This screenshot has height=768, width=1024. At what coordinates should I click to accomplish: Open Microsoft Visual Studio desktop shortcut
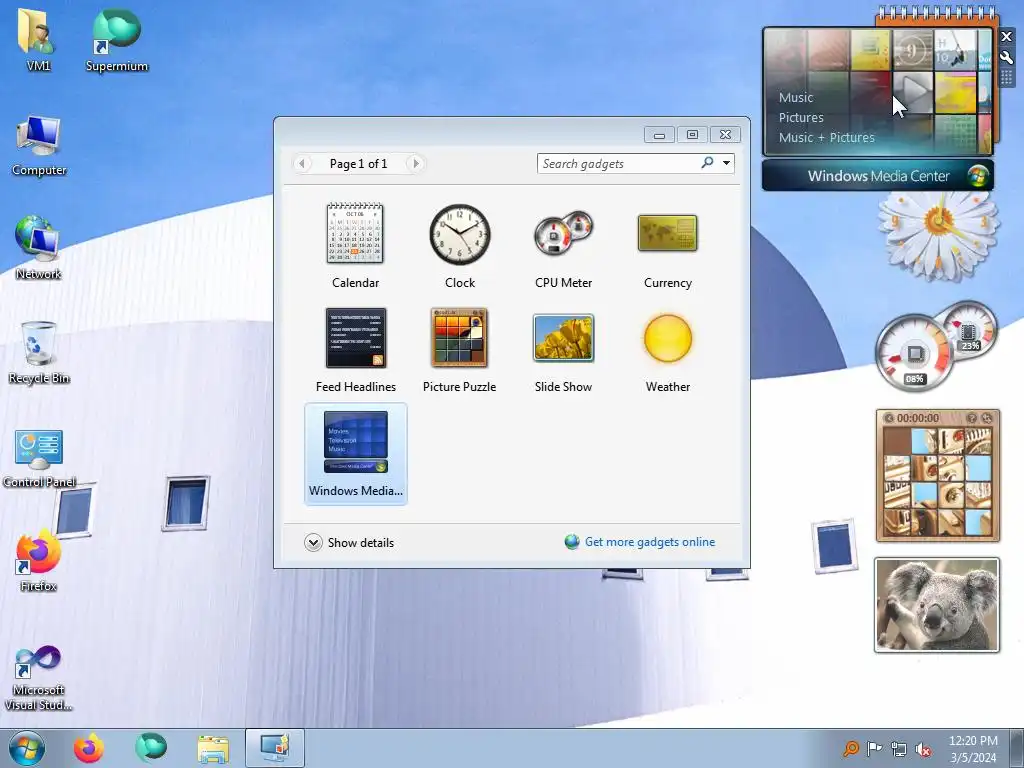pyautogui.click(x=38, y=678)
